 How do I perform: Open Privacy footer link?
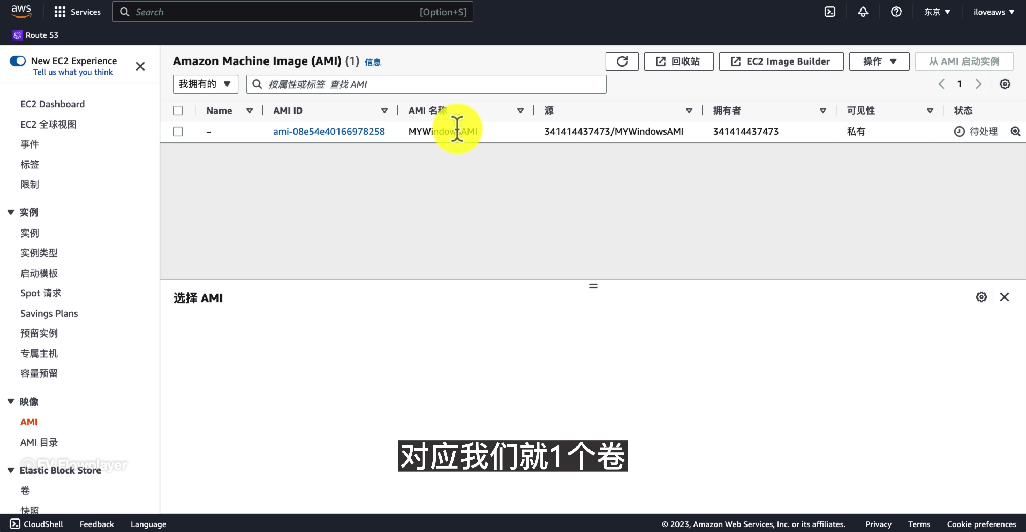tap(878, 524)
